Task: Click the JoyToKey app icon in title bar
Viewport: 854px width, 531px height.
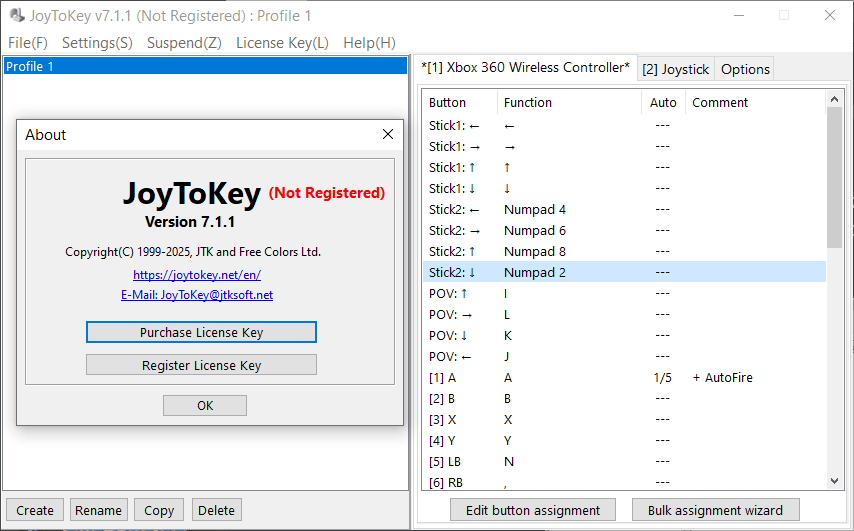Action: tap(17, 15)
